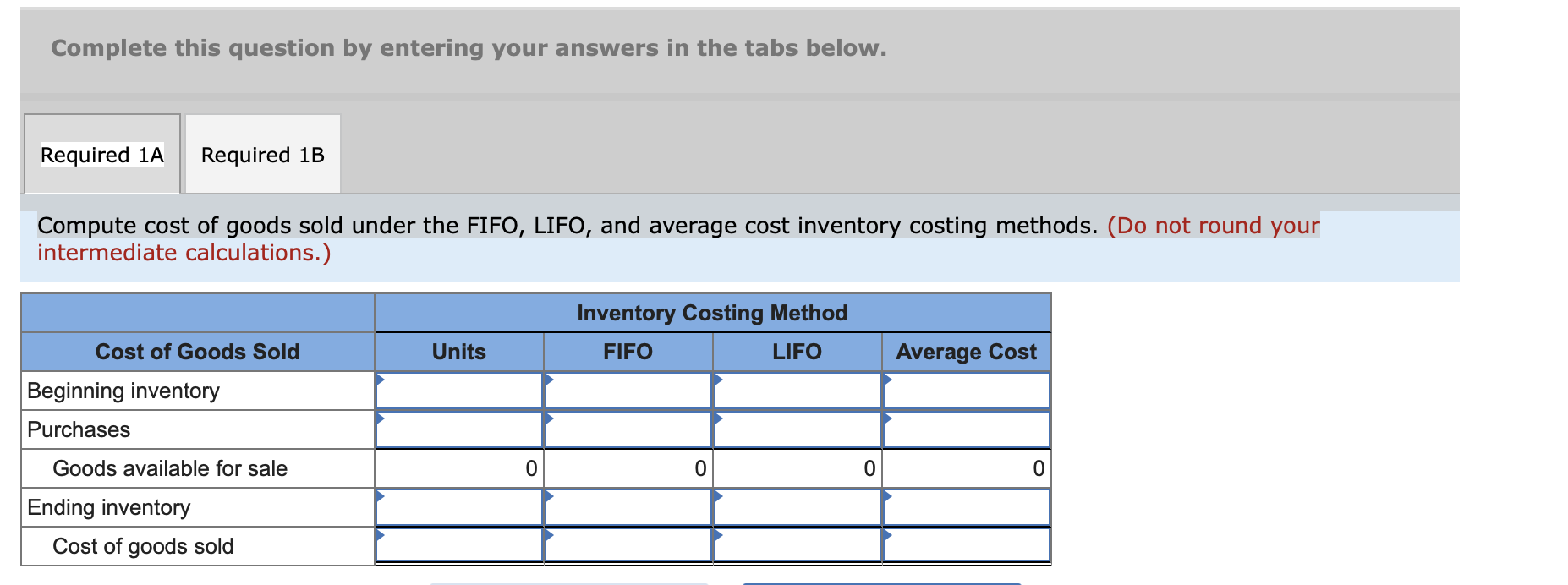Select the Purchases FIFO input field
This screenshot has height=585, width=1568.
pyautogui.click(x=628, y=429)
